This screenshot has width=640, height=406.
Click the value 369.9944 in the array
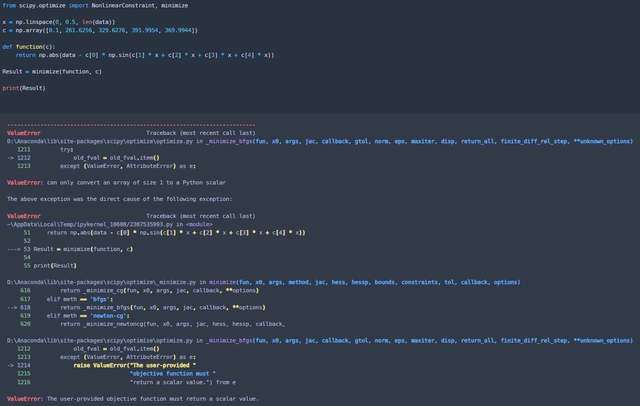[178, 30]
